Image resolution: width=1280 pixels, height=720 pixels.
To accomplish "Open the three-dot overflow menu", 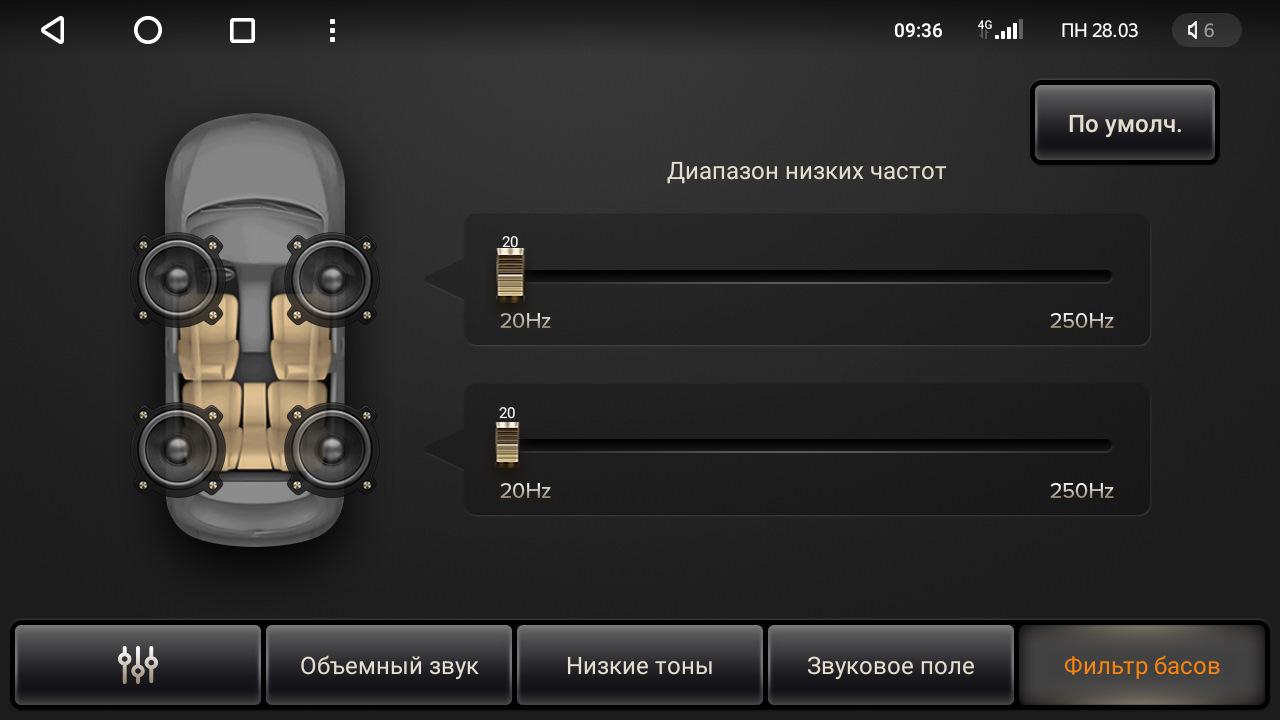I will [x=332, y=30].
